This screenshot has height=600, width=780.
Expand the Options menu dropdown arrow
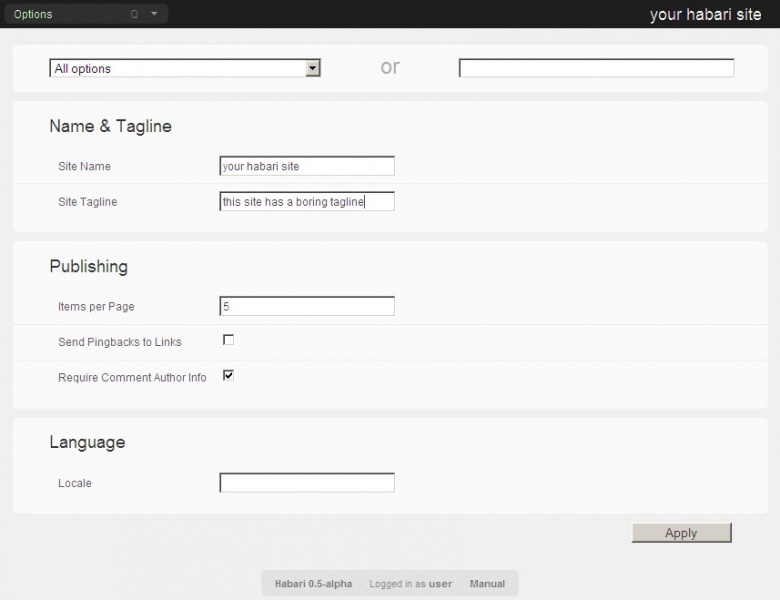[x=154, y=13]
